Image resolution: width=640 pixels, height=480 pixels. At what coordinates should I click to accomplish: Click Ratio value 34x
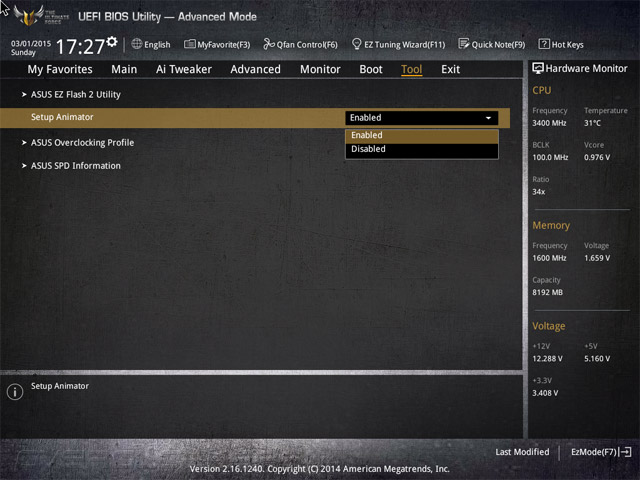[538, 192]
